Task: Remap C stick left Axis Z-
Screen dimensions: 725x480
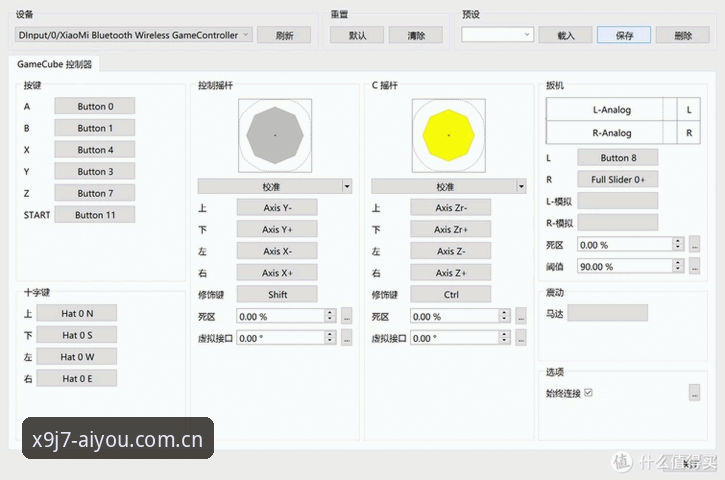Action: pyautogui.click(x=451, y=251)
